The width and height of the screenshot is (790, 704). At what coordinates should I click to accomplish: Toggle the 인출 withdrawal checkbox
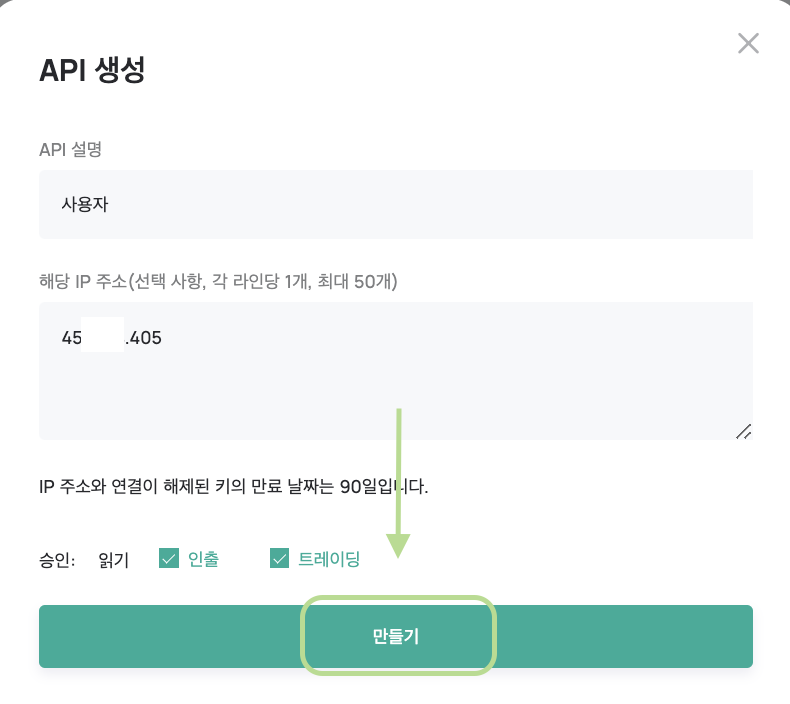pyautogui.click(x=168, y=559)
